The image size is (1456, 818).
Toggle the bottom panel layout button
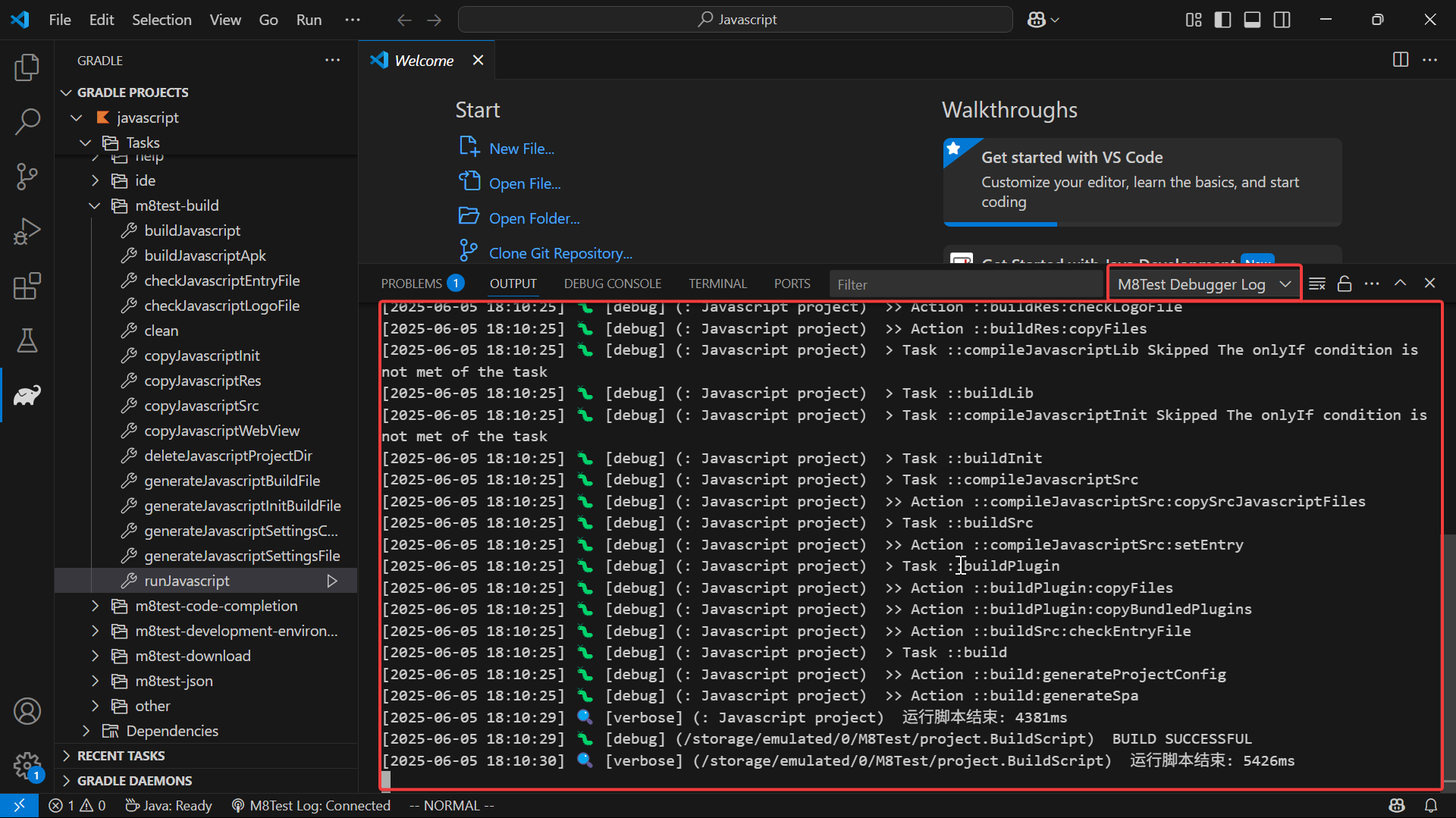(x=1252, y=20)
